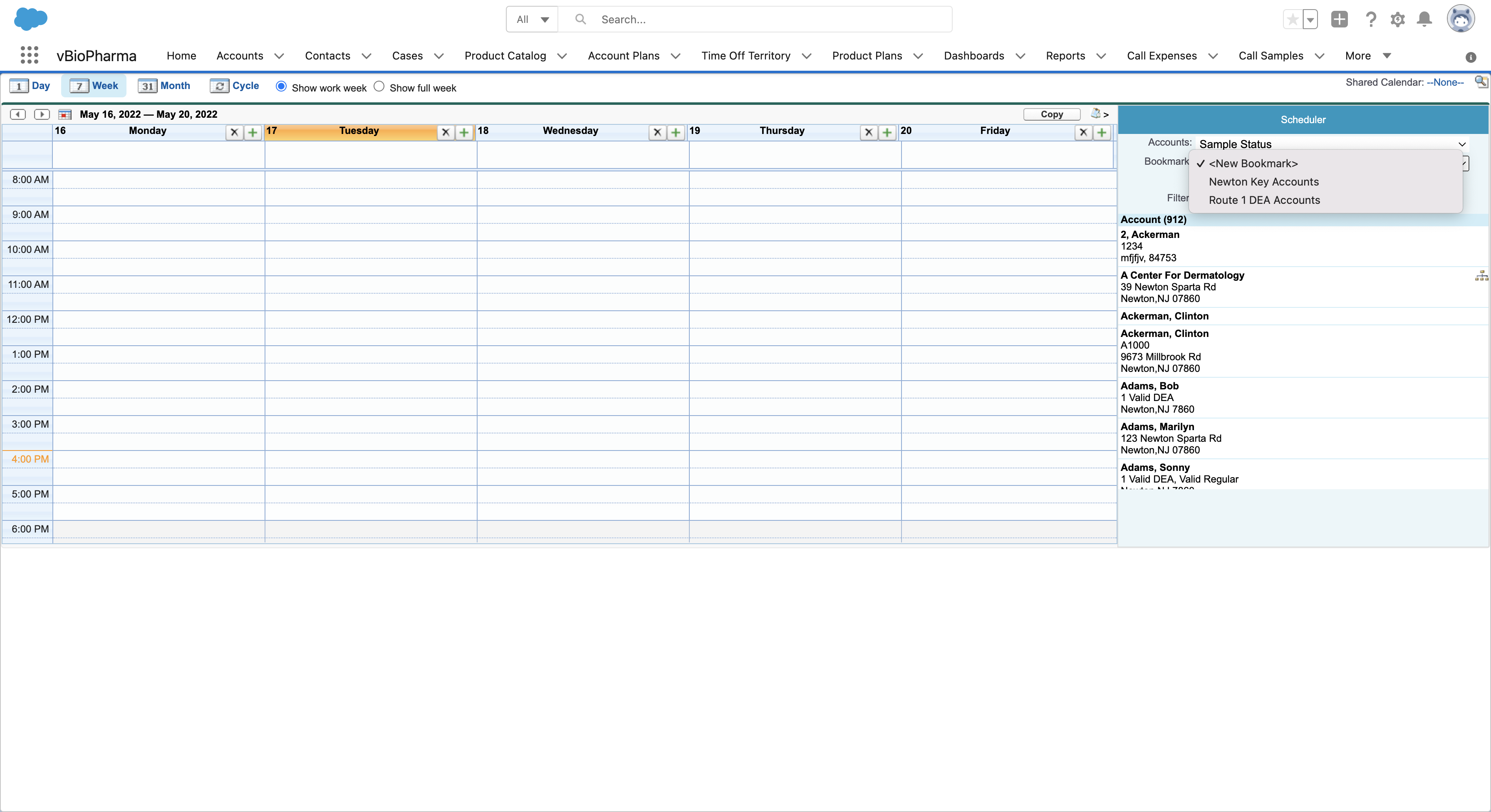Open the date picker calendar icon
The width and height of the screenshot is (1491, 812).
pyautogui.click(x=65, y=114)
